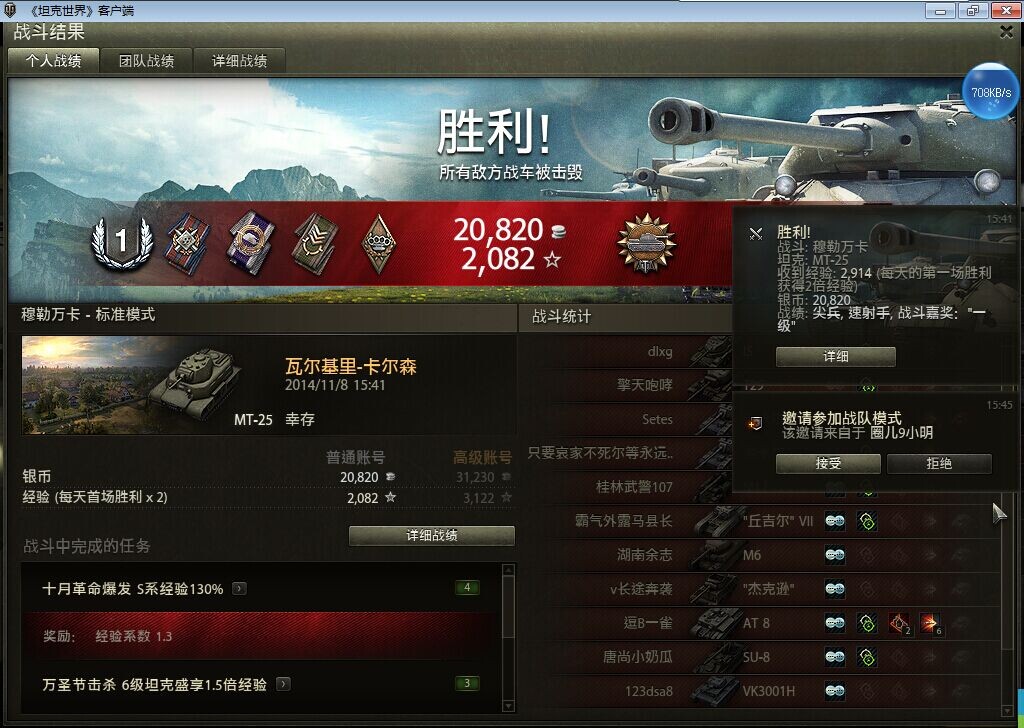Click the purple ribbon tank medal icon

click(x=250, y=243)
